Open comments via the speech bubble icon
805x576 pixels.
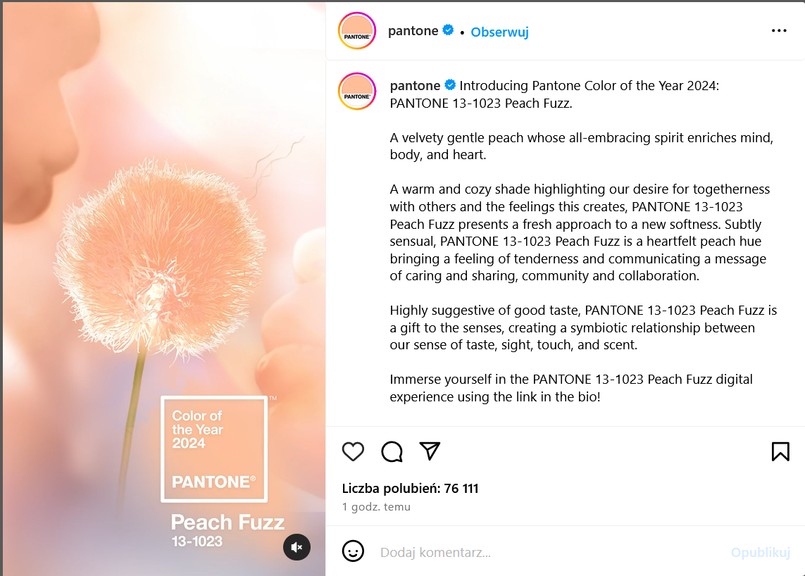pos(390,452)
